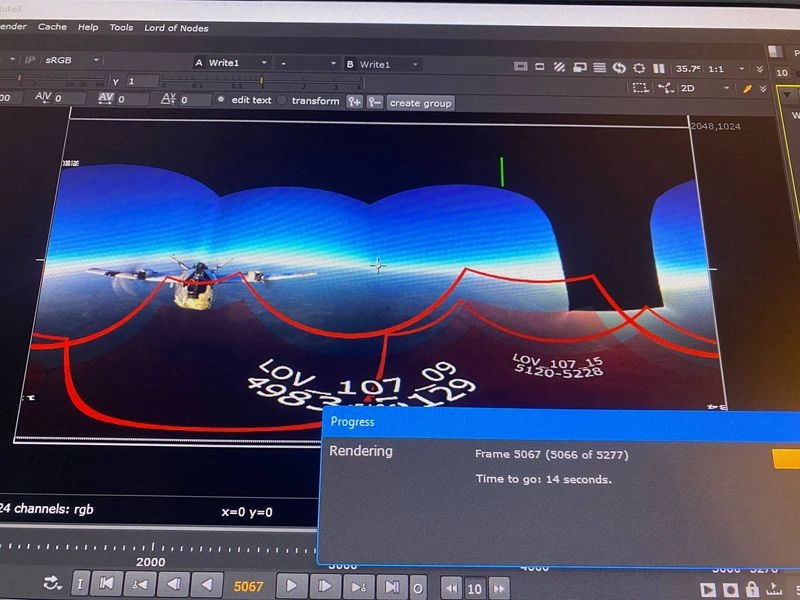Toggle the lock icon at bottom right
The width and height of the screenshot is (800, 600).
(x=752, y=589)
